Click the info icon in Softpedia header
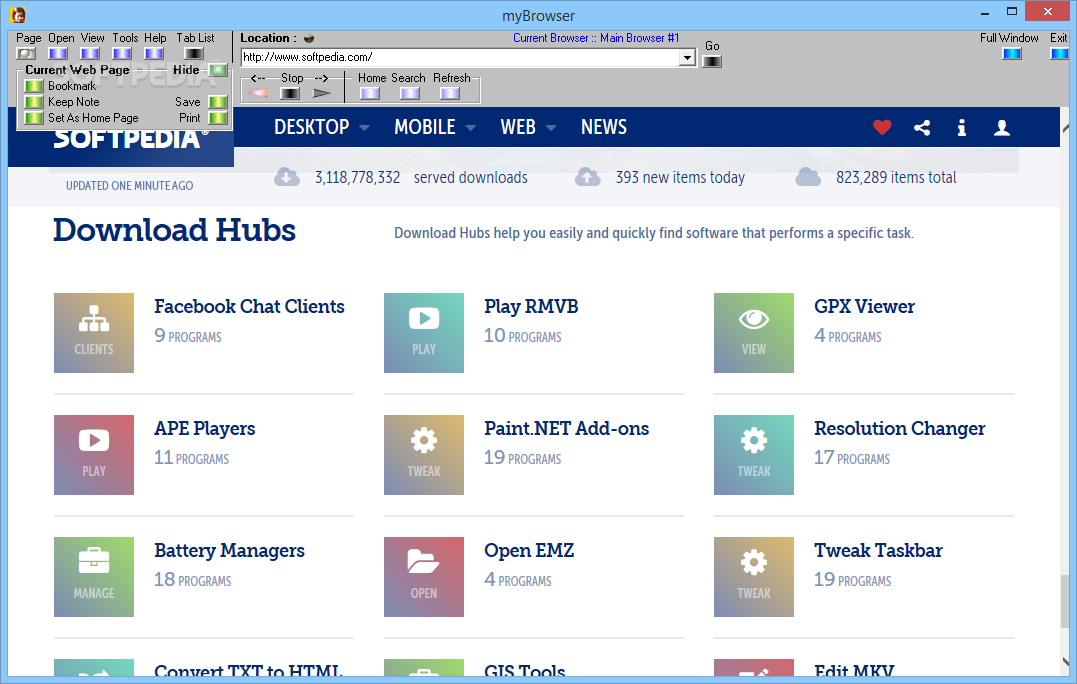Image resolution: width=1077 pixels, height=684 pixels. tap(962, 127)
